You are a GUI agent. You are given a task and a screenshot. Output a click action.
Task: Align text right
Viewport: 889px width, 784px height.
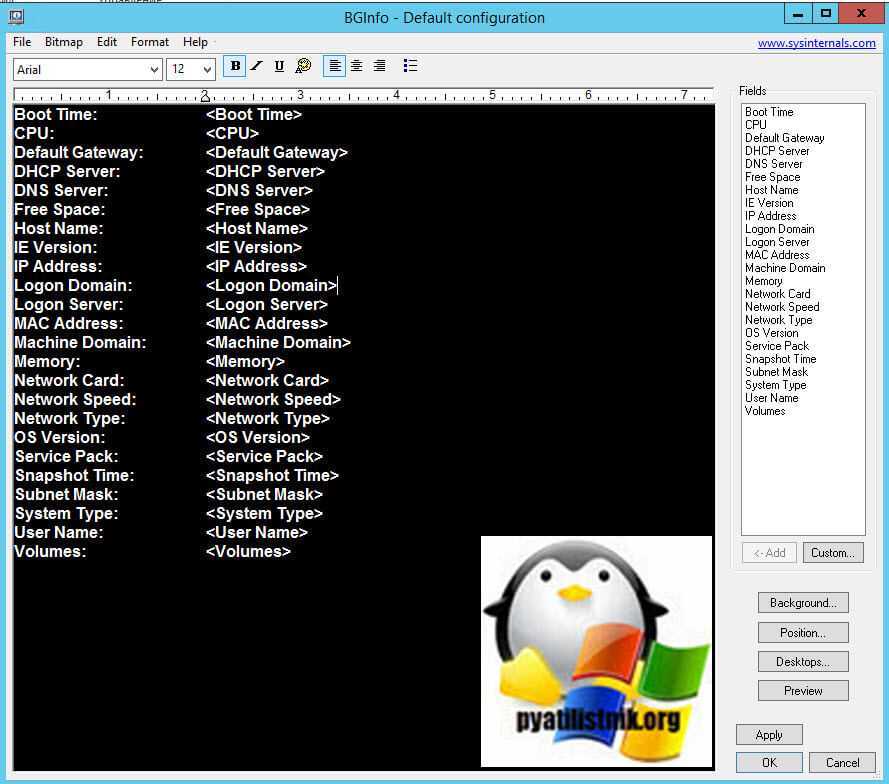[379, 66]
